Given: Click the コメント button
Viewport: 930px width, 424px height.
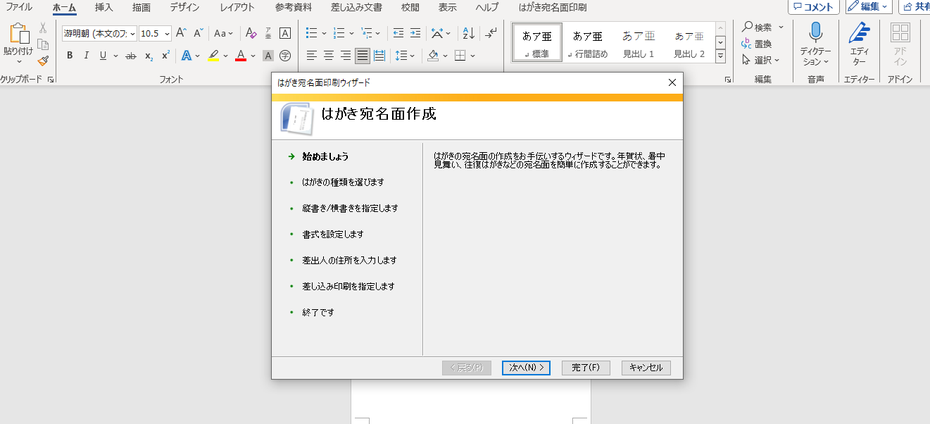Looking at the screenshot, I should (x=814, y=7).
